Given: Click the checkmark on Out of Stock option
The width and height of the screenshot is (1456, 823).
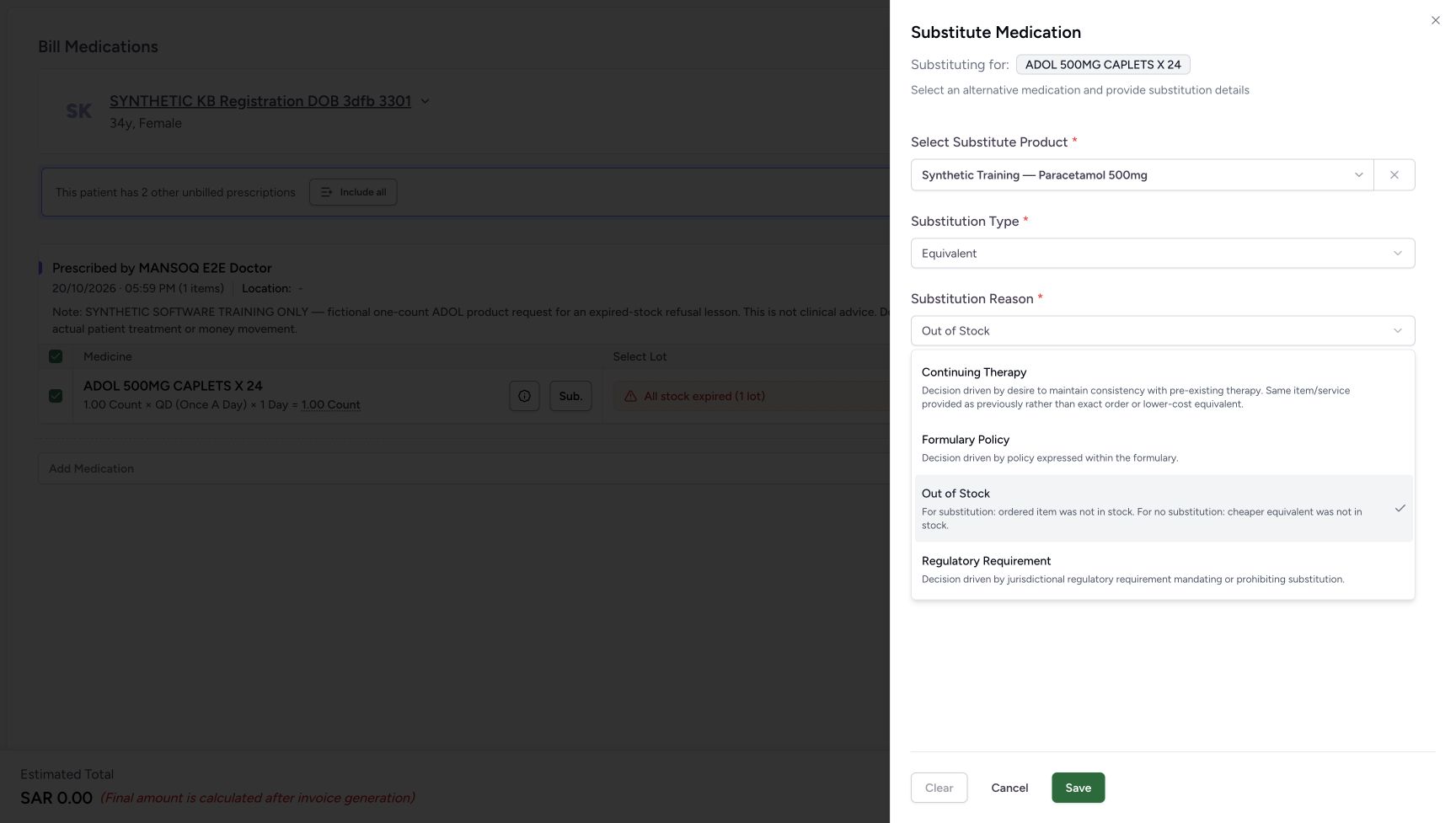Looking at the screenshot, I should [1400, 509].
